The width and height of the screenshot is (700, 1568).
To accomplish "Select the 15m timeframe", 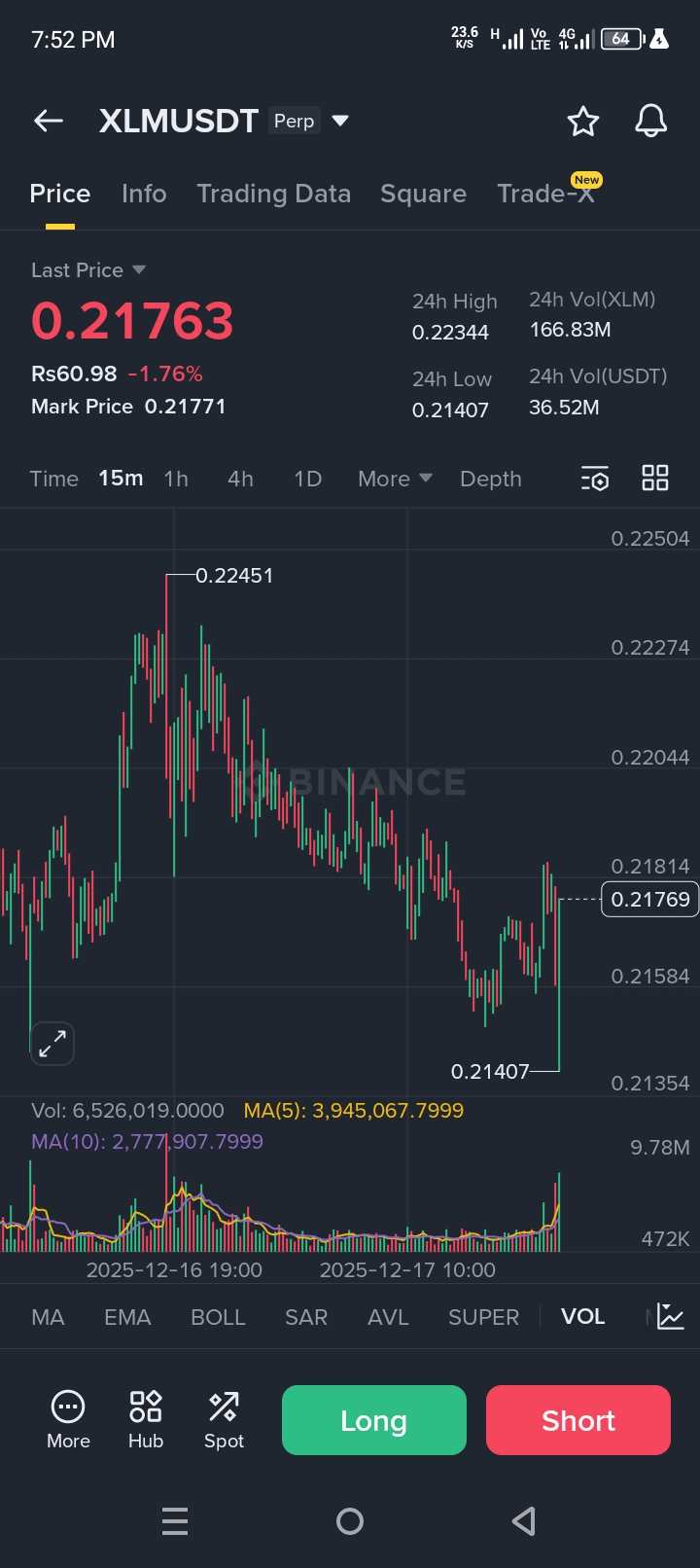I will click(x=121, y=479).
